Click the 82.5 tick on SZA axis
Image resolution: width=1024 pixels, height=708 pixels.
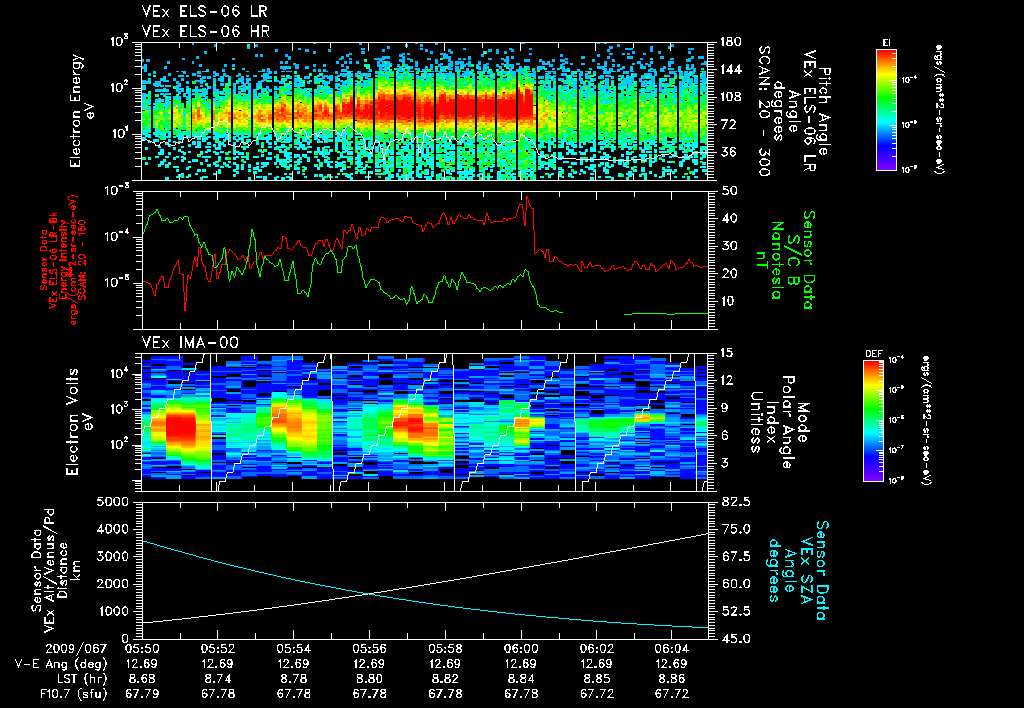pos(737,502)
